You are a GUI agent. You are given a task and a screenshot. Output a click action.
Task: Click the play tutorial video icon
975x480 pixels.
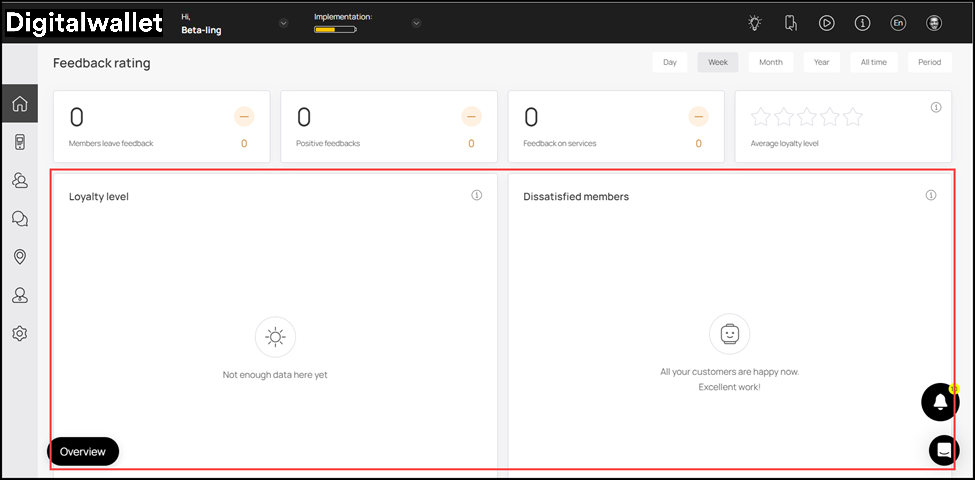(826, 23)
